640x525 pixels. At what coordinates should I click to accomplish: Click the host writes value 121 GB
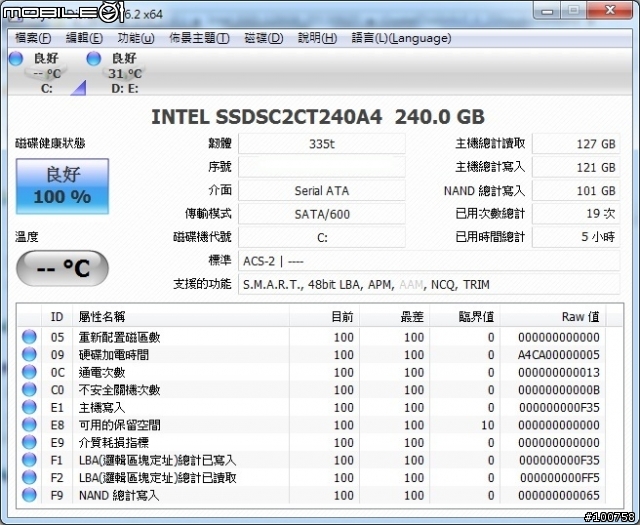click(x=576, y=167)
